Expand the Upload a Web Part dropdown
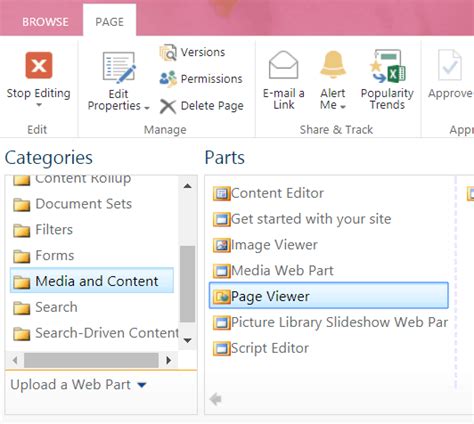This screenshot has height=424, width=474. coord(142,385)
